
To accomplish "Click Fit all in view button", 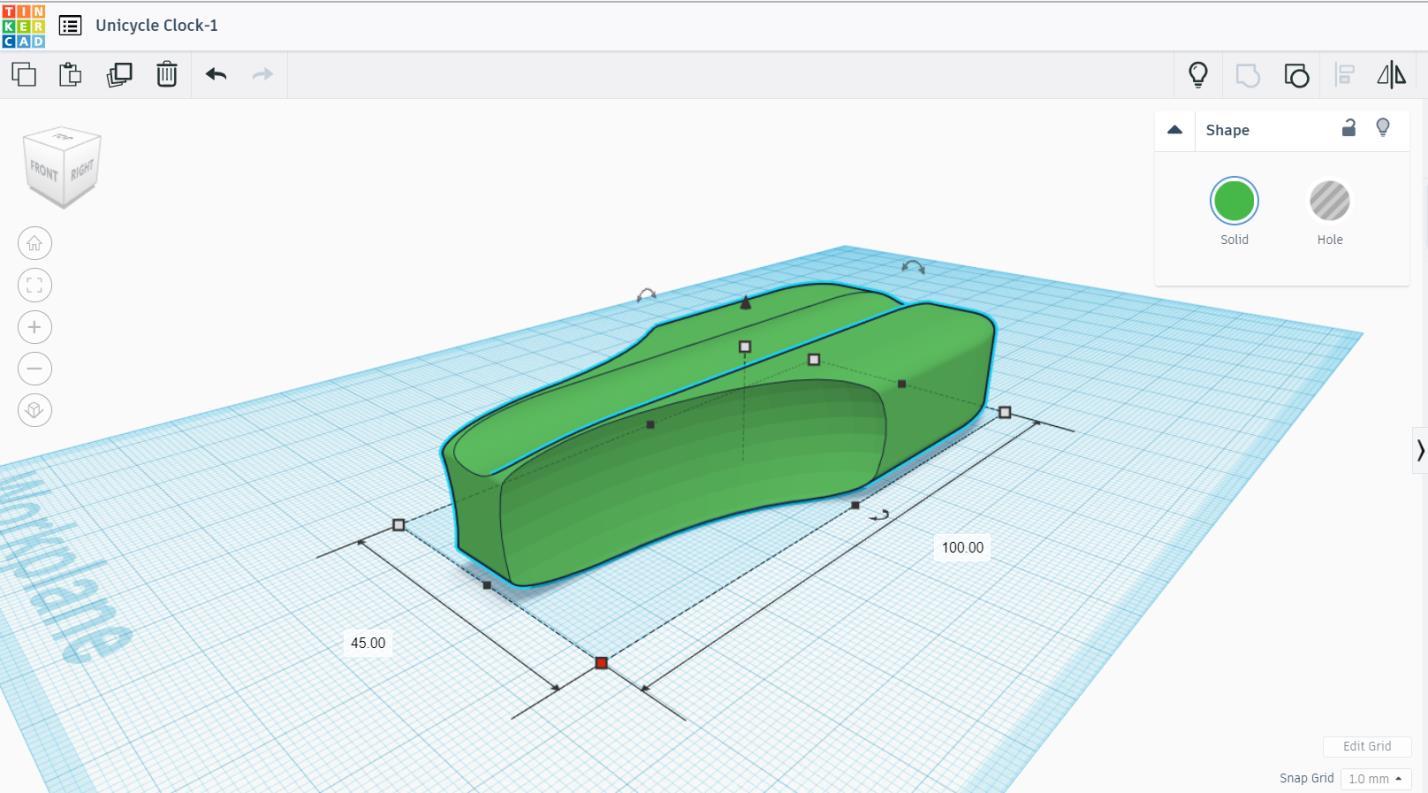I will [35, 285].
